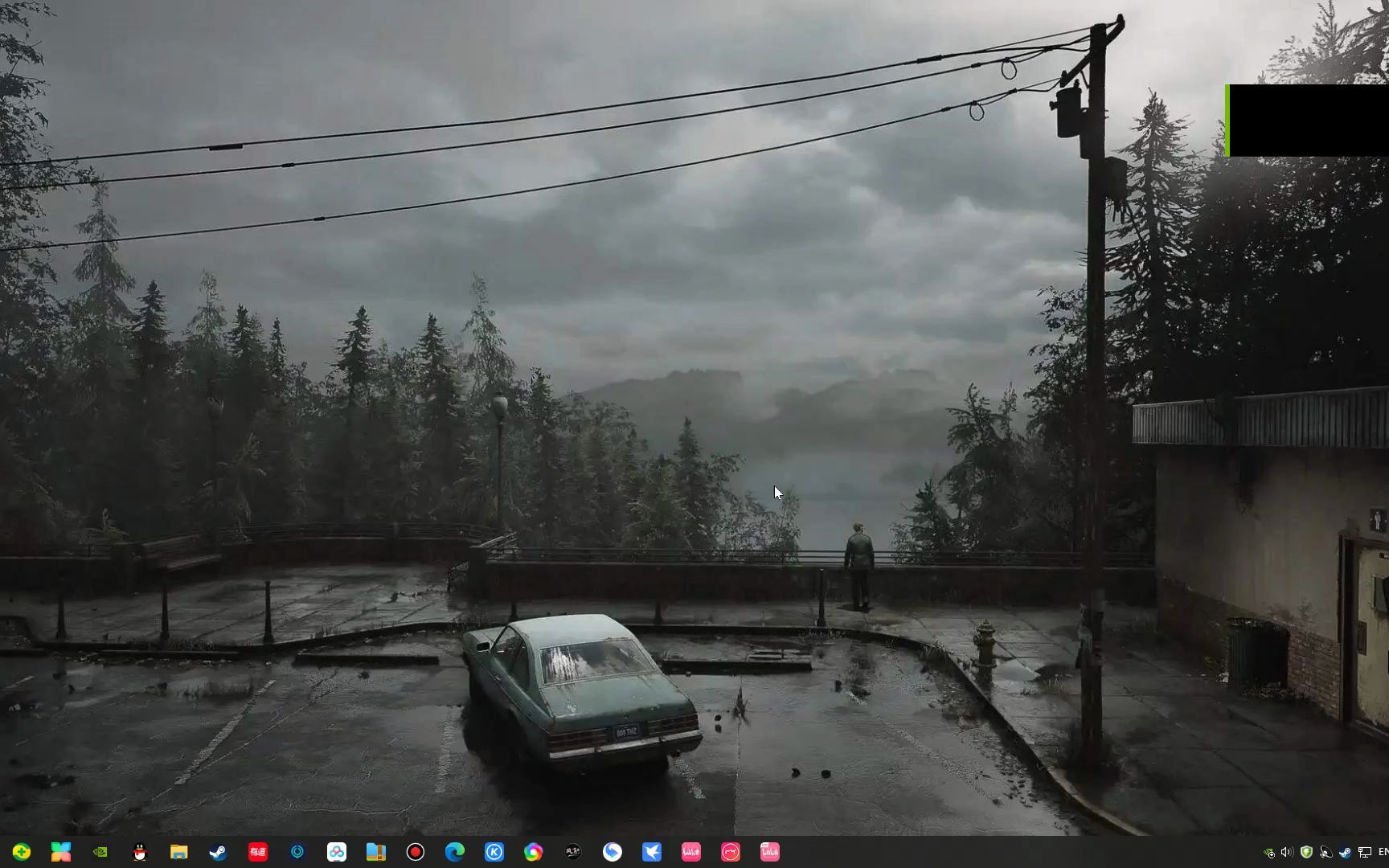Open the zipped-folder archive manager icon
The image size is (1389, 868).
376,852
